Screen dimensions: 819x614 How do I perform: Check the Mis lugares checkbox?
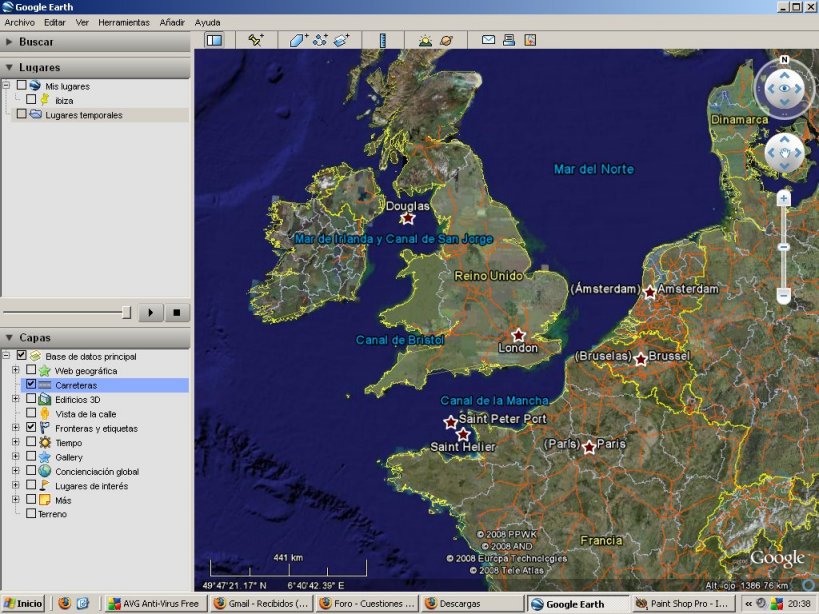21,85
